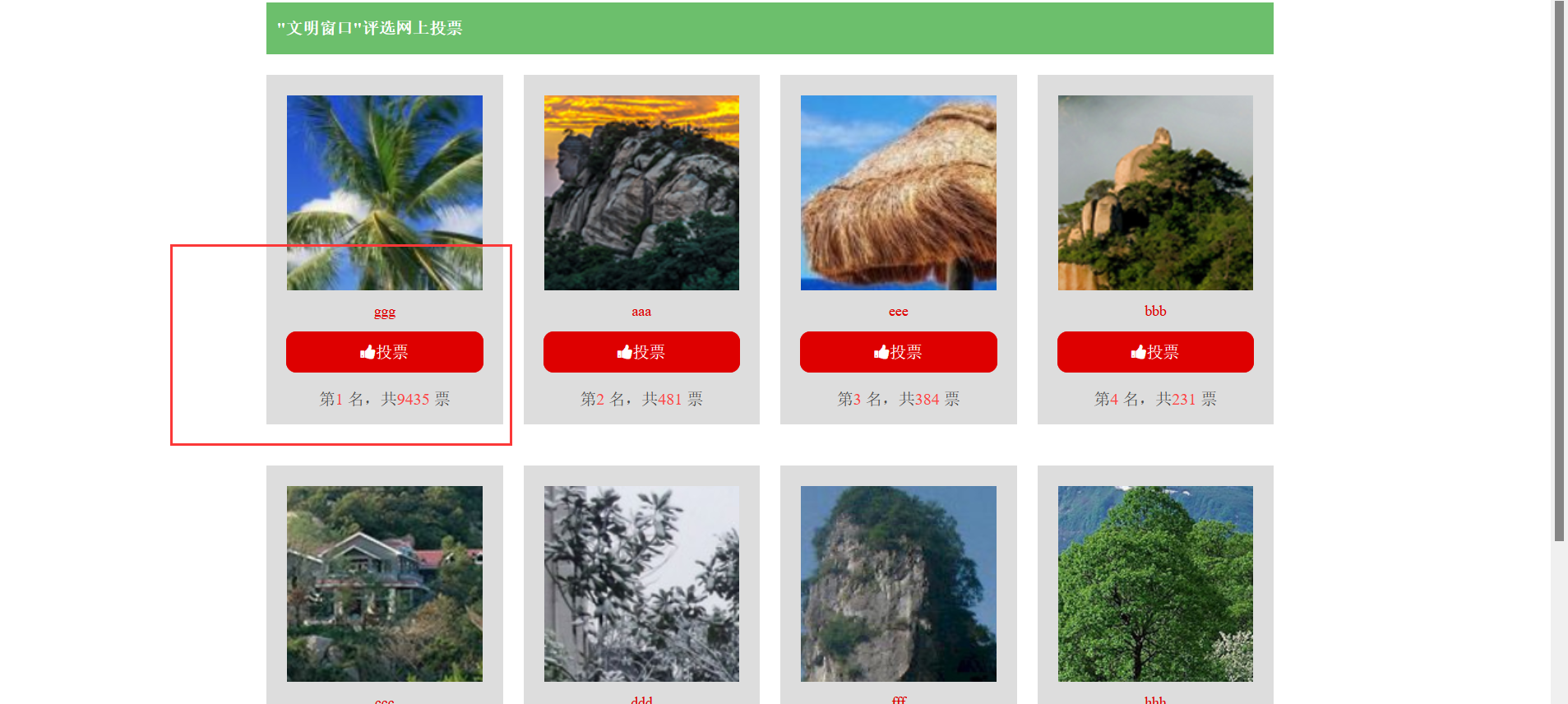
Task: Open the hillside house photo
Action: coord(385,584)
